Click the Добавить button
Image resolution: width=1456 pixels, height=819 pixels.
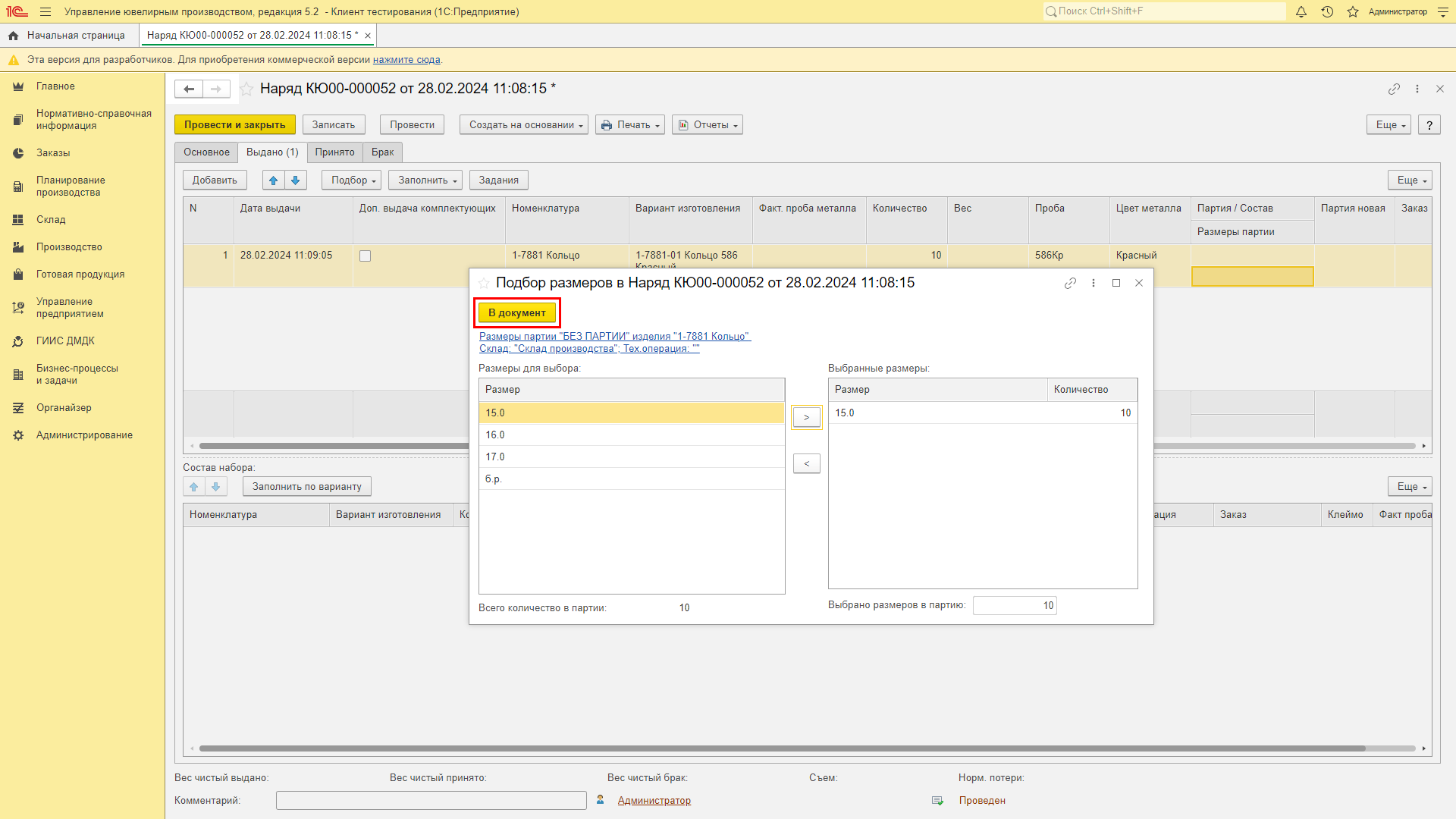215,180
